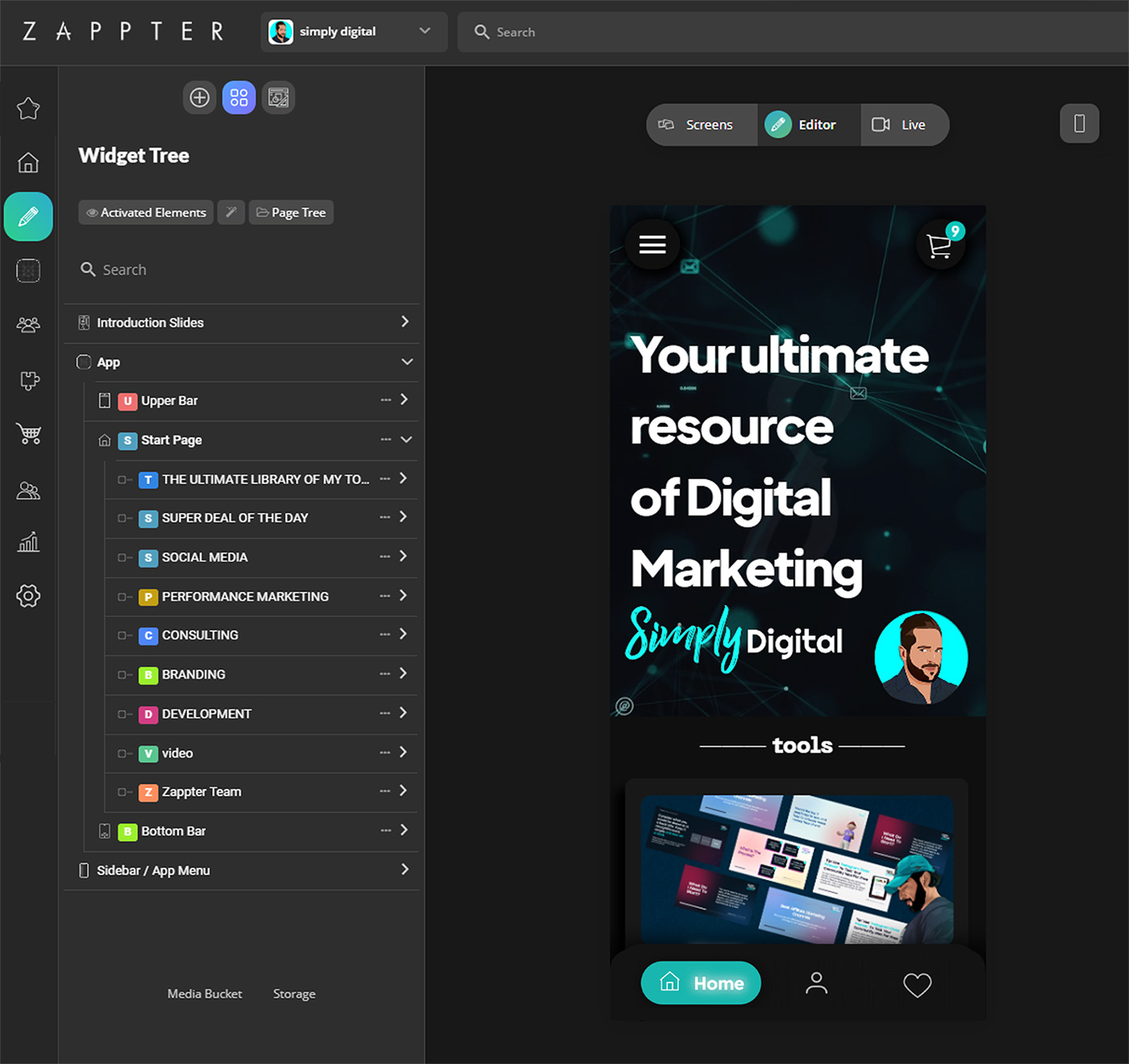Tap the Home tab in preview
The image size is (1129, 1064).
pos(701,983)
